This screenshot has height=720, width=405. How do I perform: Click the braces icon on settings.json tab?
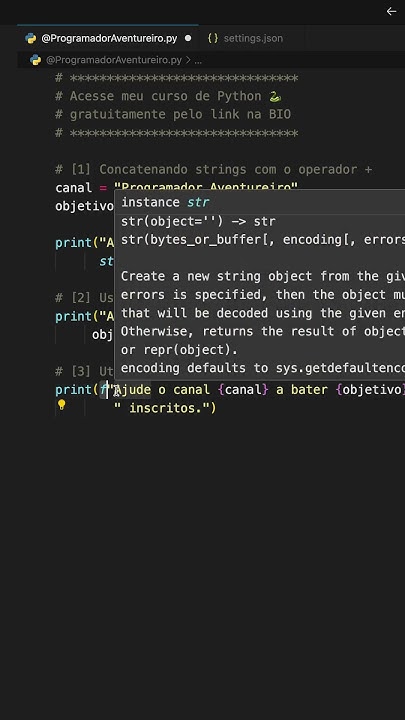pyautogui.click(x=213, y=39)
